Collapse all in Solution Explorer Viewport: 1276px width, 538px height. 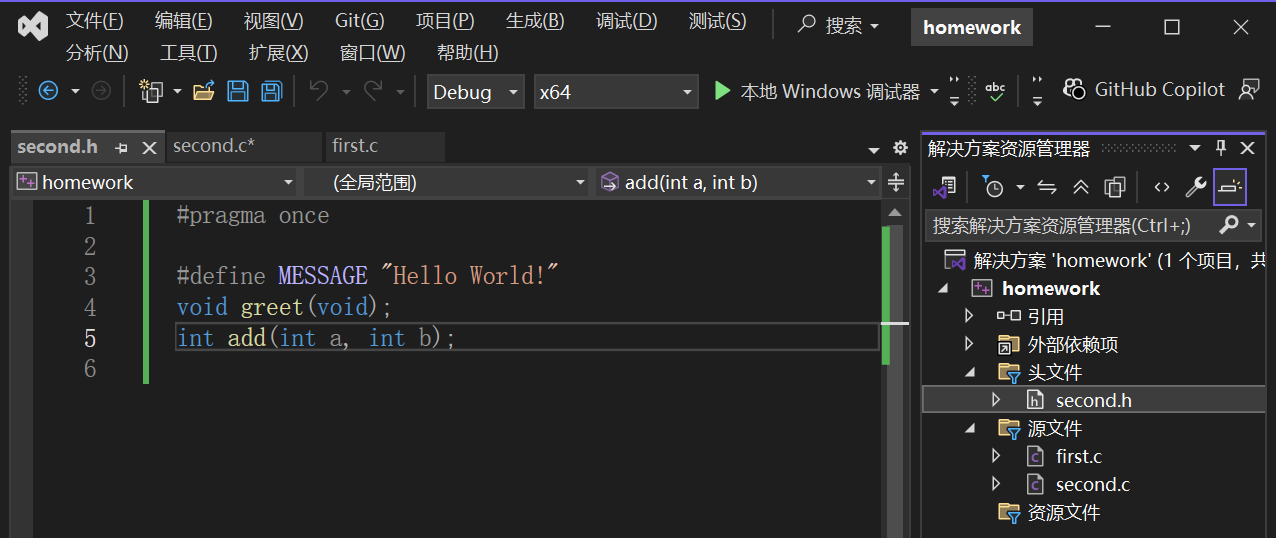coord(1081,187)
